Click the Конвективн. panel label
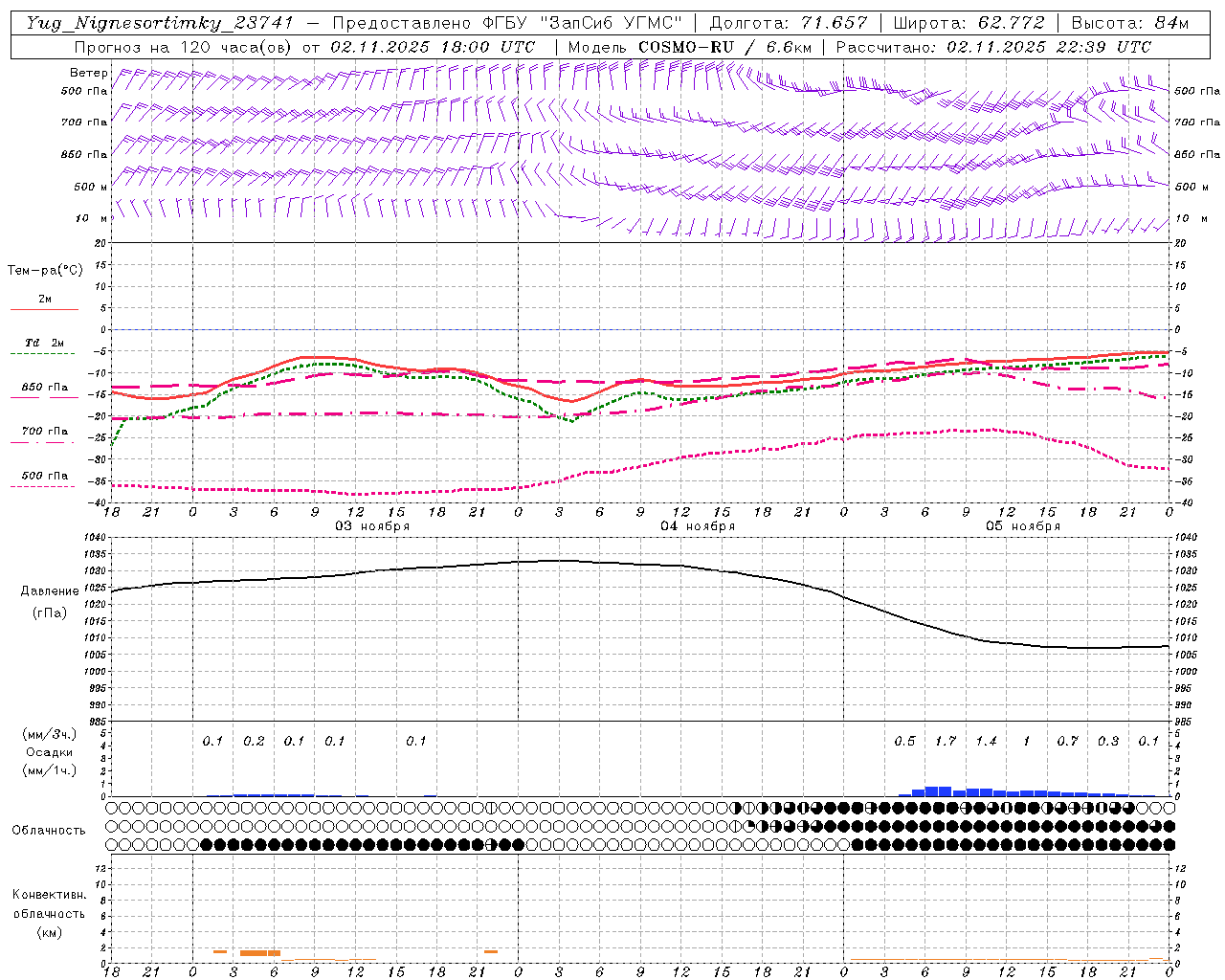The width and height of the screenshot is (1225, 980). (x=49, y=895)
